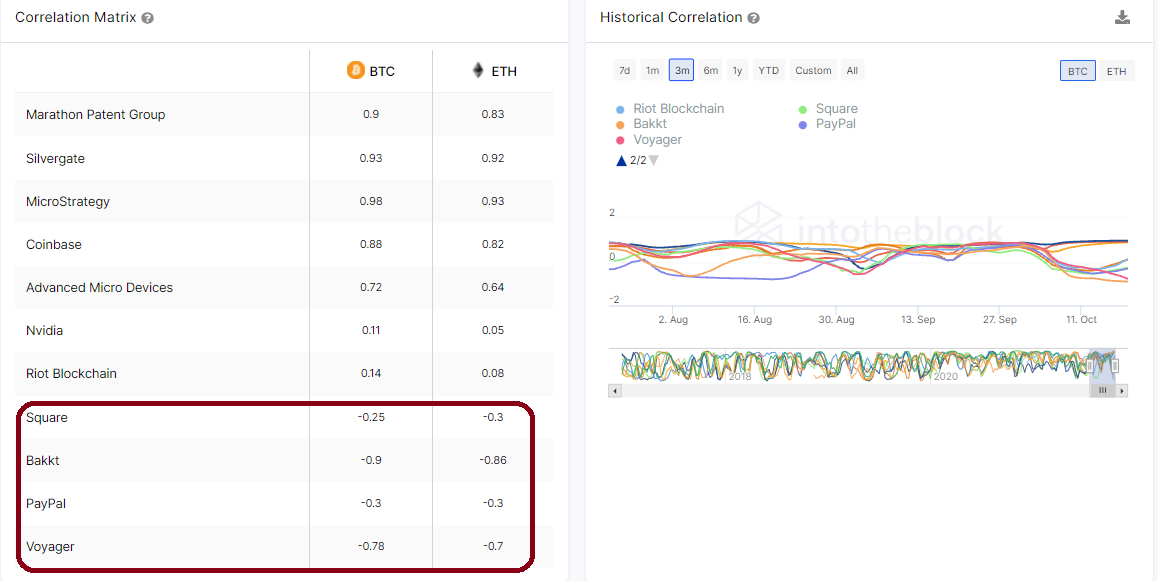Image resolution: width=1158 pixels, height=581 pixels.
Task: Select the 7d time range
Action: coord(624,71)
